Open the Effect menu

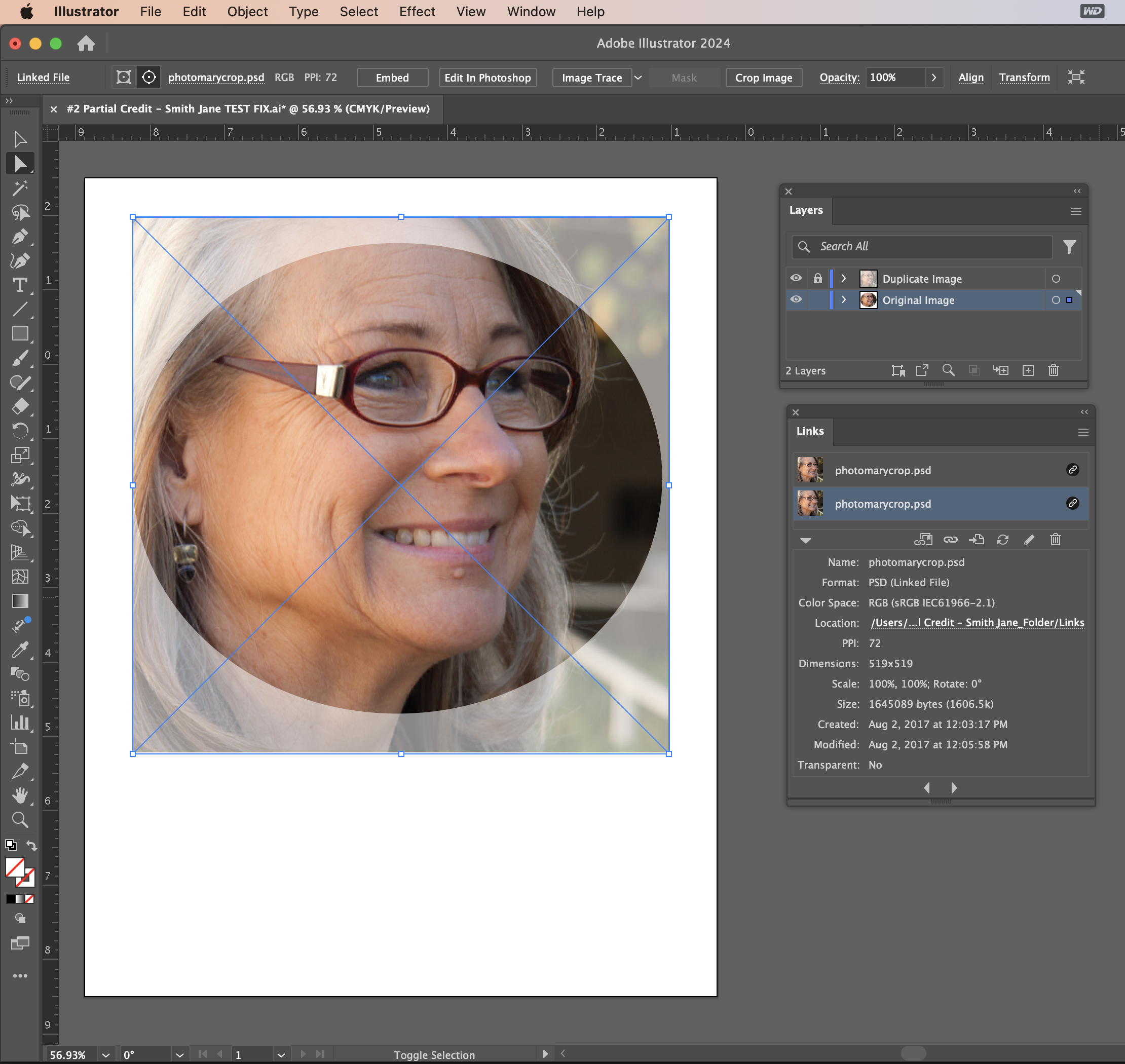coord(417,11)
